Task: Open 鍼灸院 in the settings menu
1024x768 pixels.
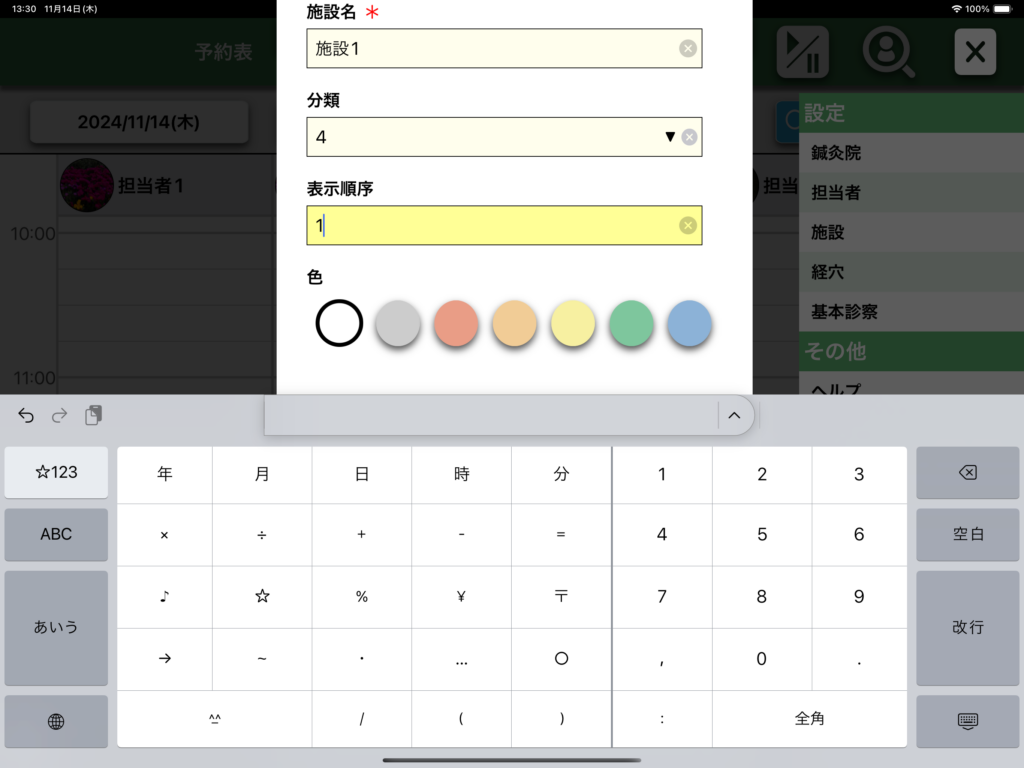Action: click(x=836, y=153)
